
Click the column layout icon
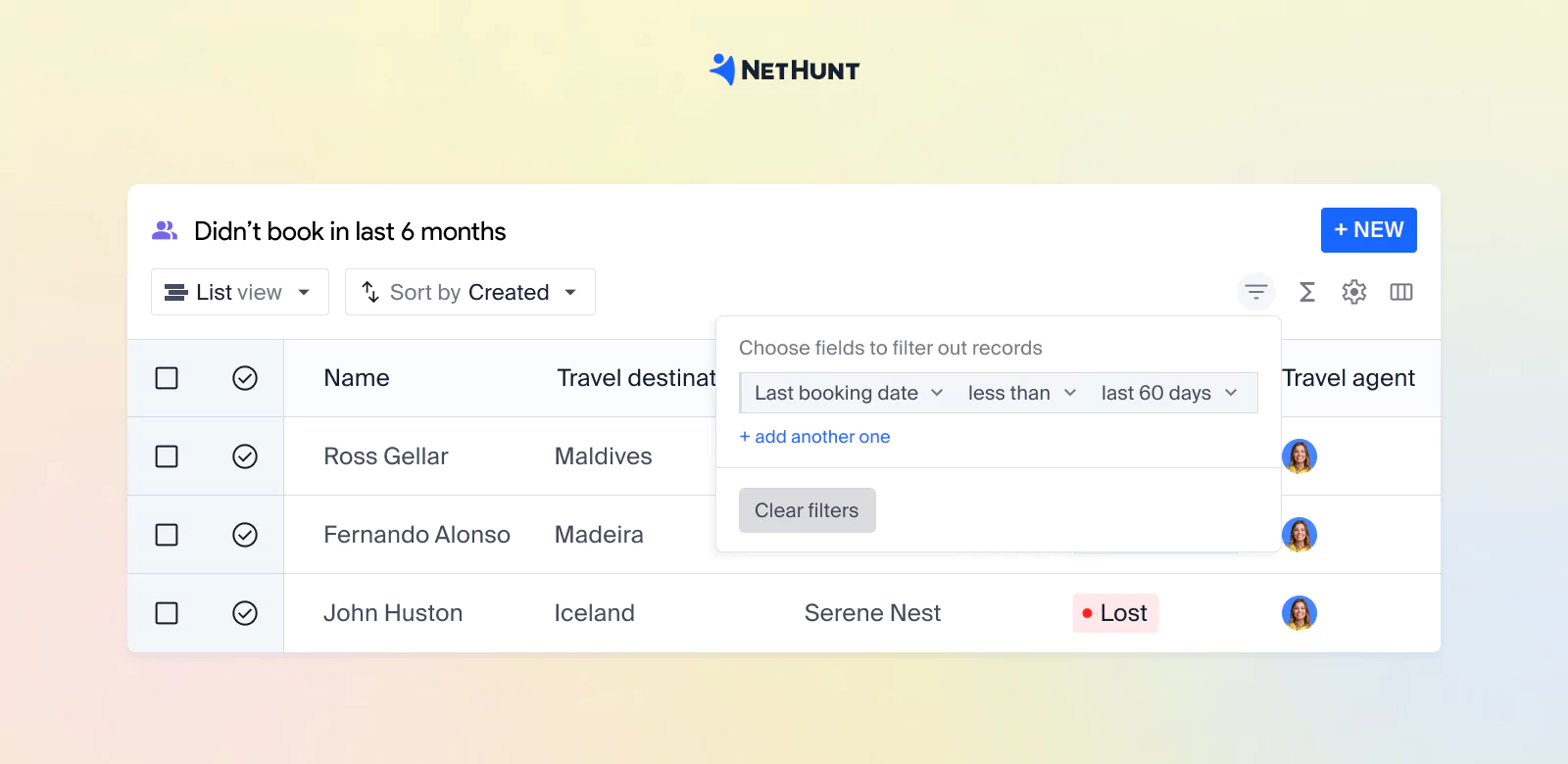(x=1401, y=292)
